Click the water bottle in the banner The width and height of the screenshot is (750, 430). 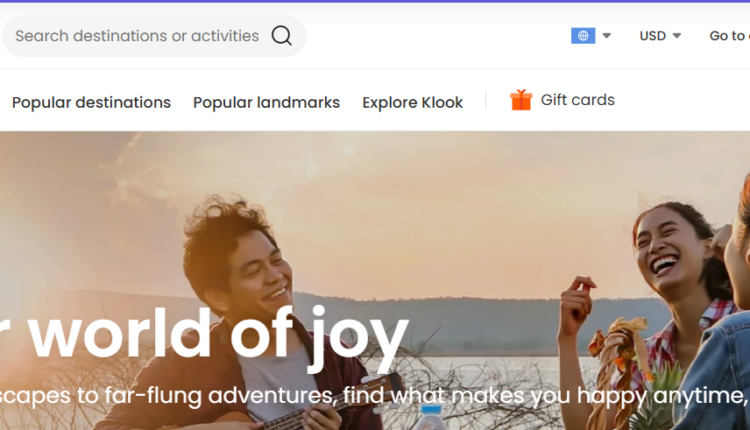[x=432, y=417]
